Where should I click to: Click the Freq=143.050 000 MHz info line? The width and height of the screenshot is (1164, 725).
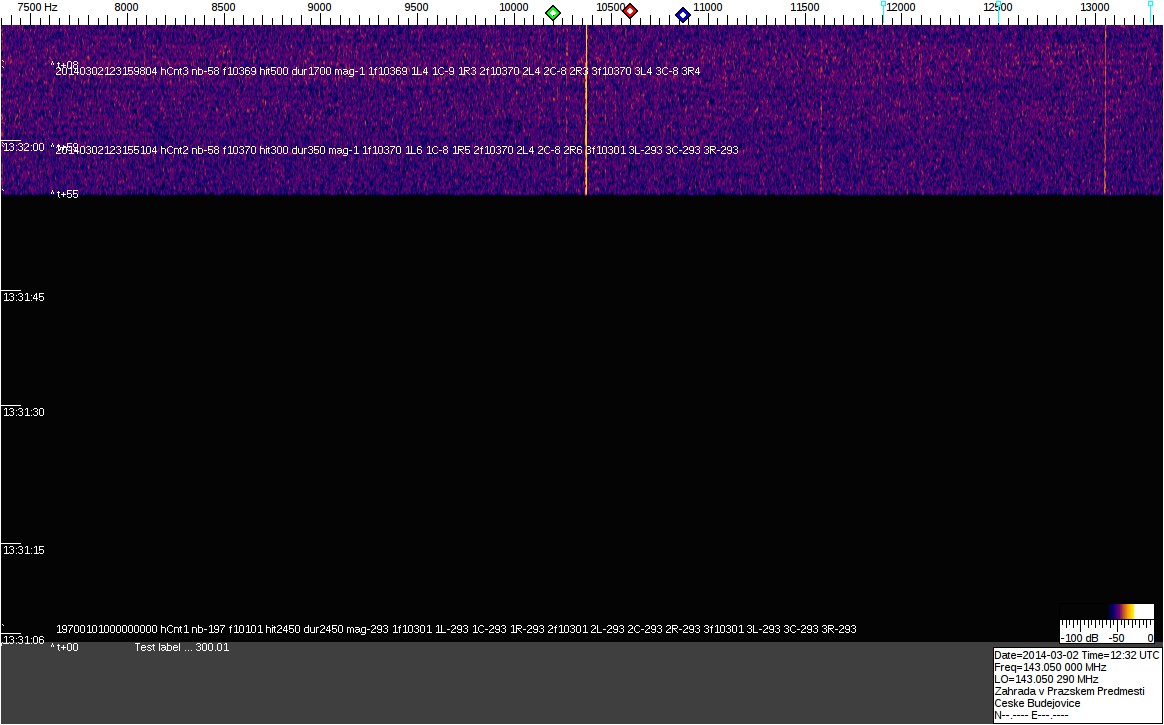point(1050,667)
